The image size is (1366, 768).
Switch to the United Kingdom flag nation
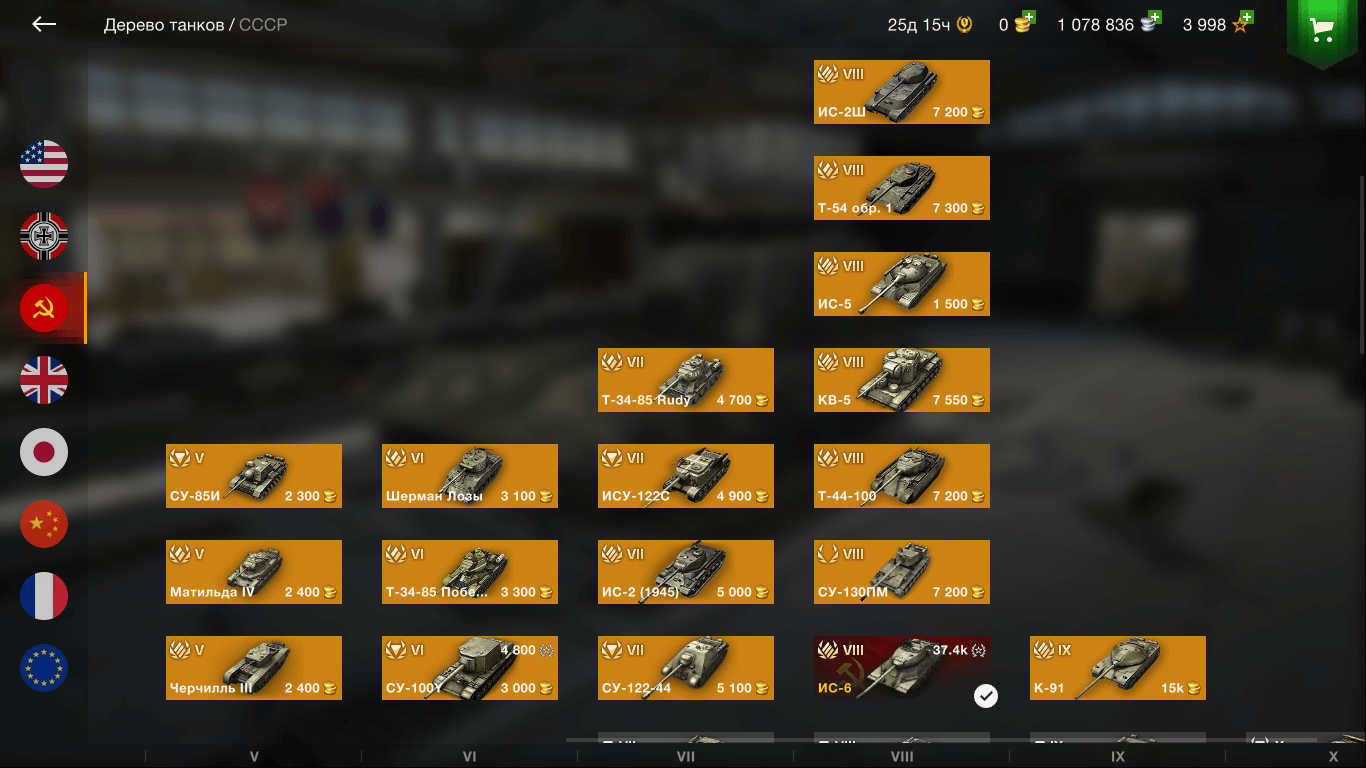44,380
